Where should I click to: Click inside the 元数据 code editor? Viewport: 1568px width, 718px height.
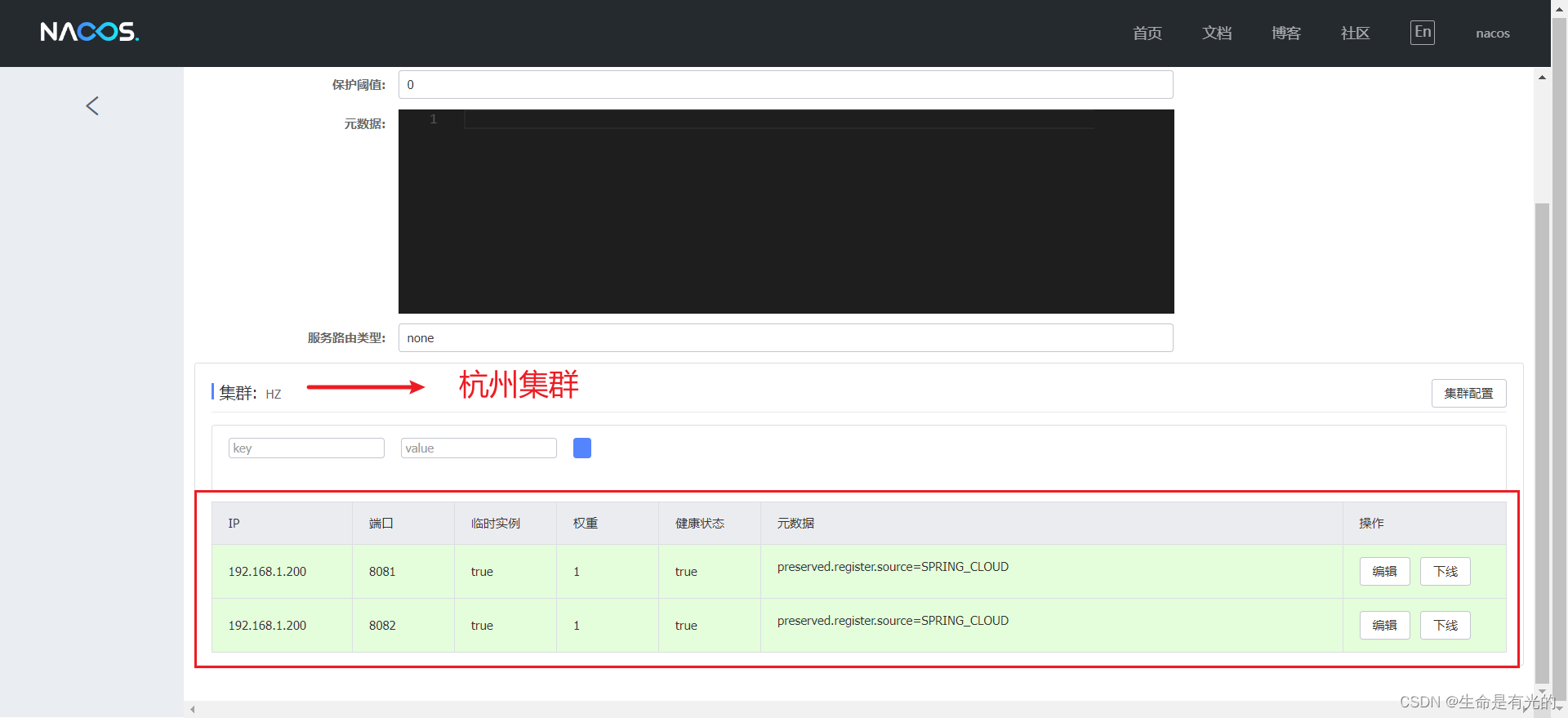tap(786, 212)
